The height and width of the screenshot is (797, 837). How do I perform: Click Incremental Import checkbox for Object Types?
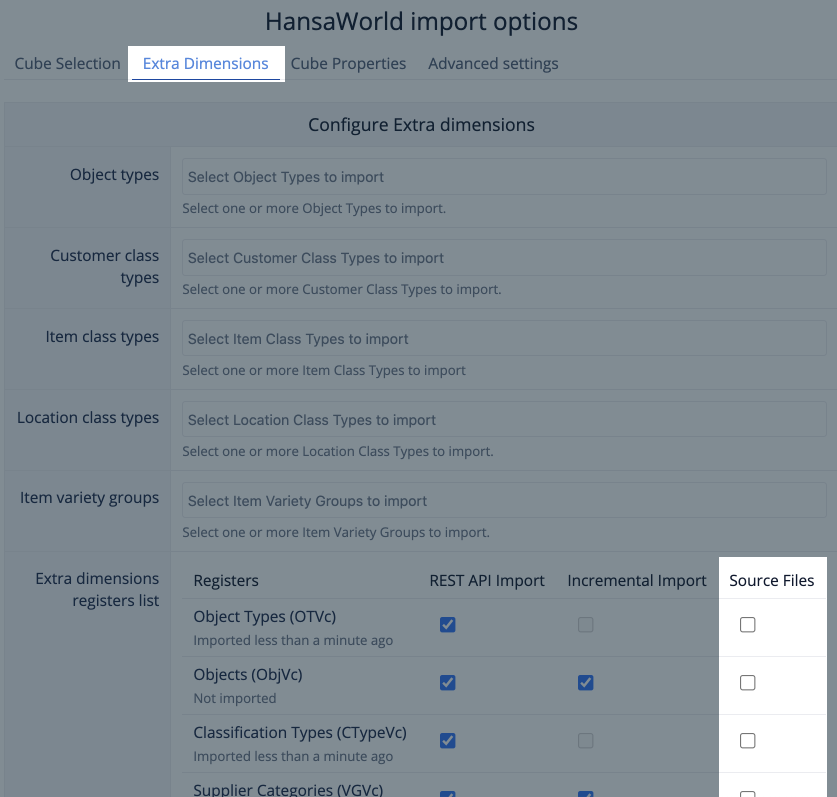[586, 625]
